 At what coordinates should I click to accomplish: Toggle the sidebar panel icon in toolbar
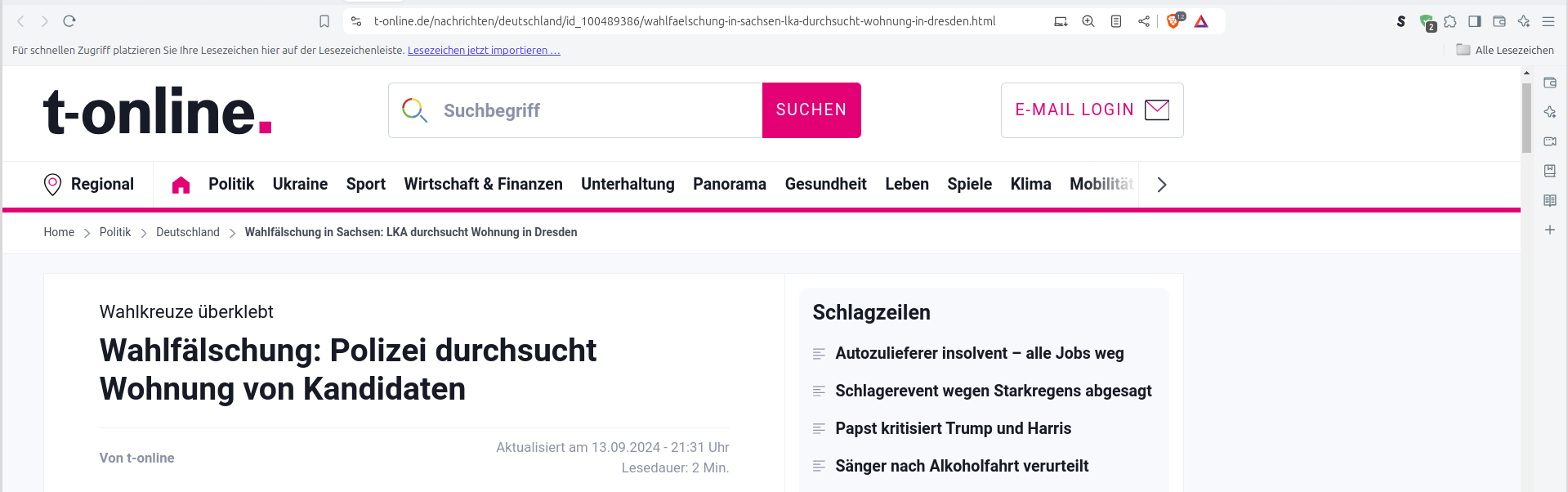(1475, 21)
